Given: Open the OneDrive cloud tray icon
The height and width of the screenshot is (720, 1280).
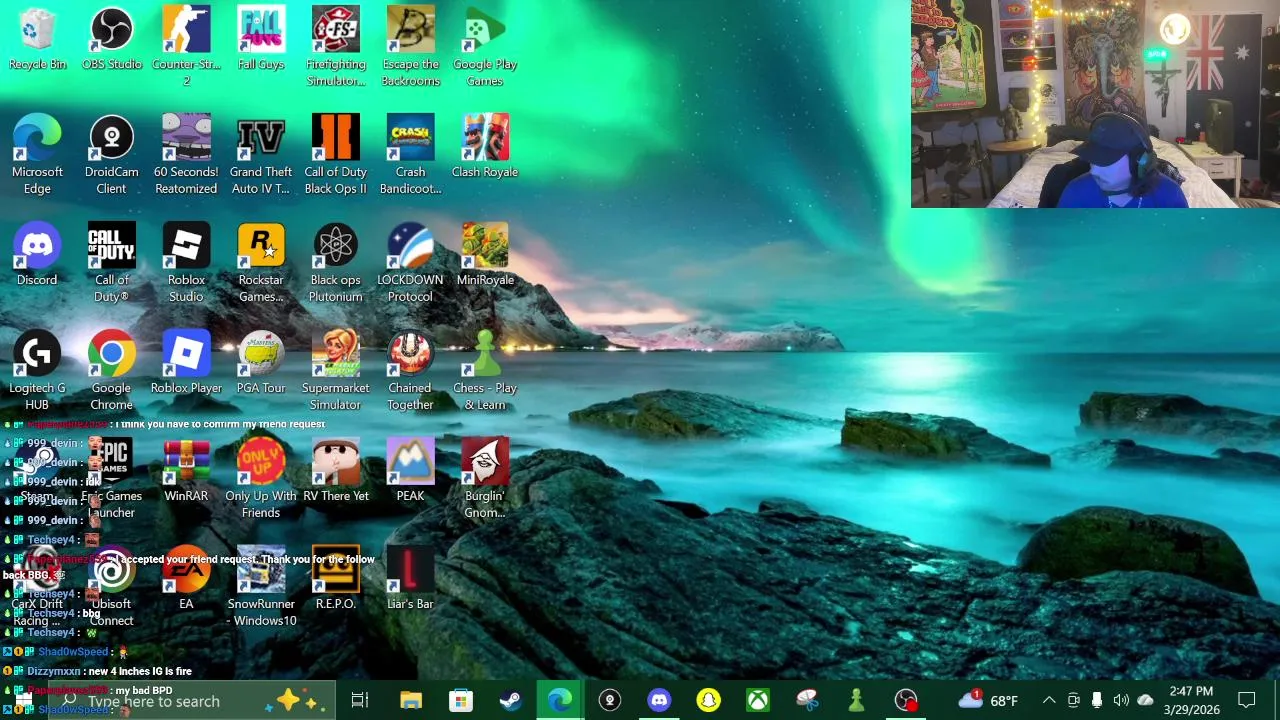Looking at the screenshot, I should (1145, 701).
